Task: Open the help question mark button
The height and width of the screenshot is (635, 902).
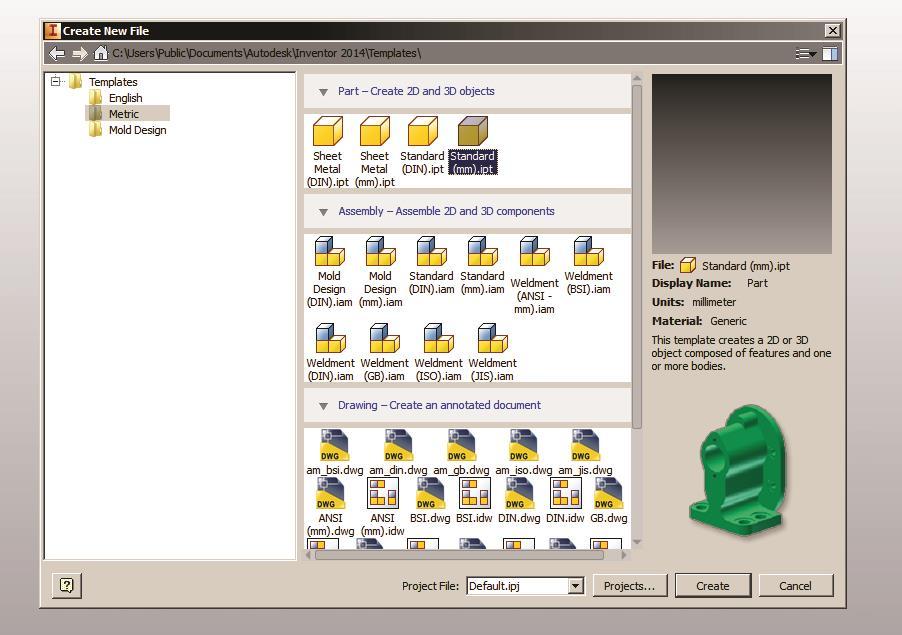Action: 67,586
